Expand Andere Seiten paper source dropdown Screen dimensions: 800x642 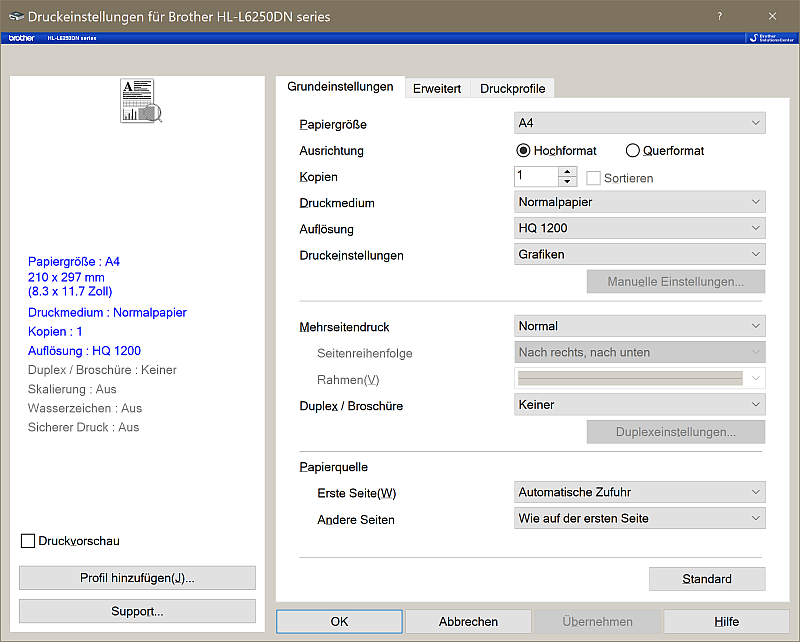tap(639, 518)
